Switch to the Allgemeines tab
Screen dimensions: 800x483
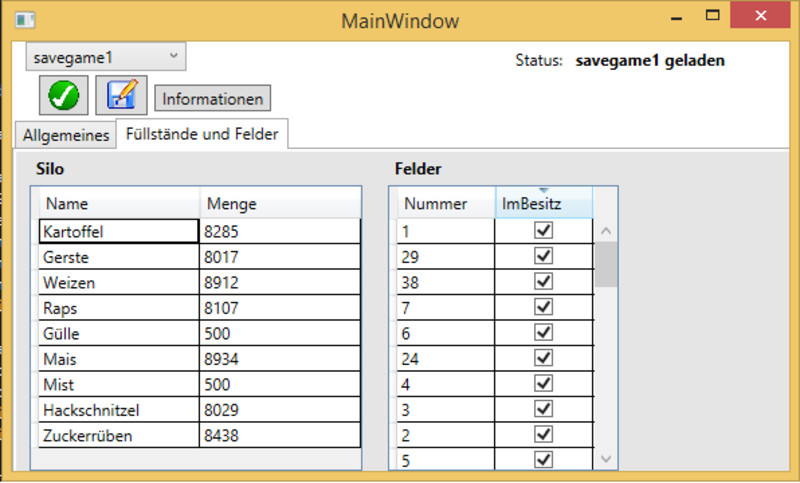click(66, 135)
